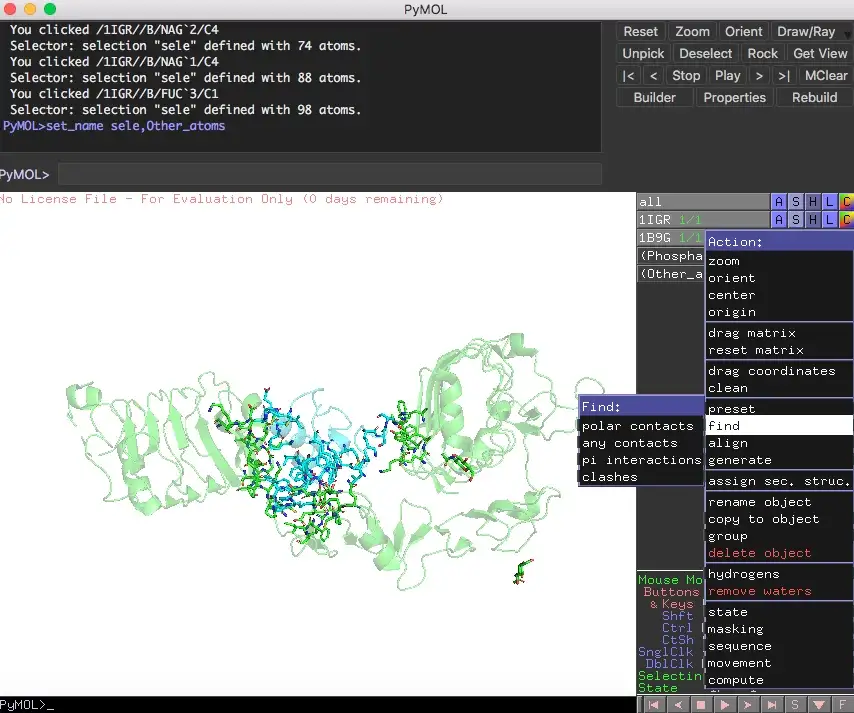This screenshot has width=854, height=713.
Task: Choose remove waters from Action menu
Action: 759,591
